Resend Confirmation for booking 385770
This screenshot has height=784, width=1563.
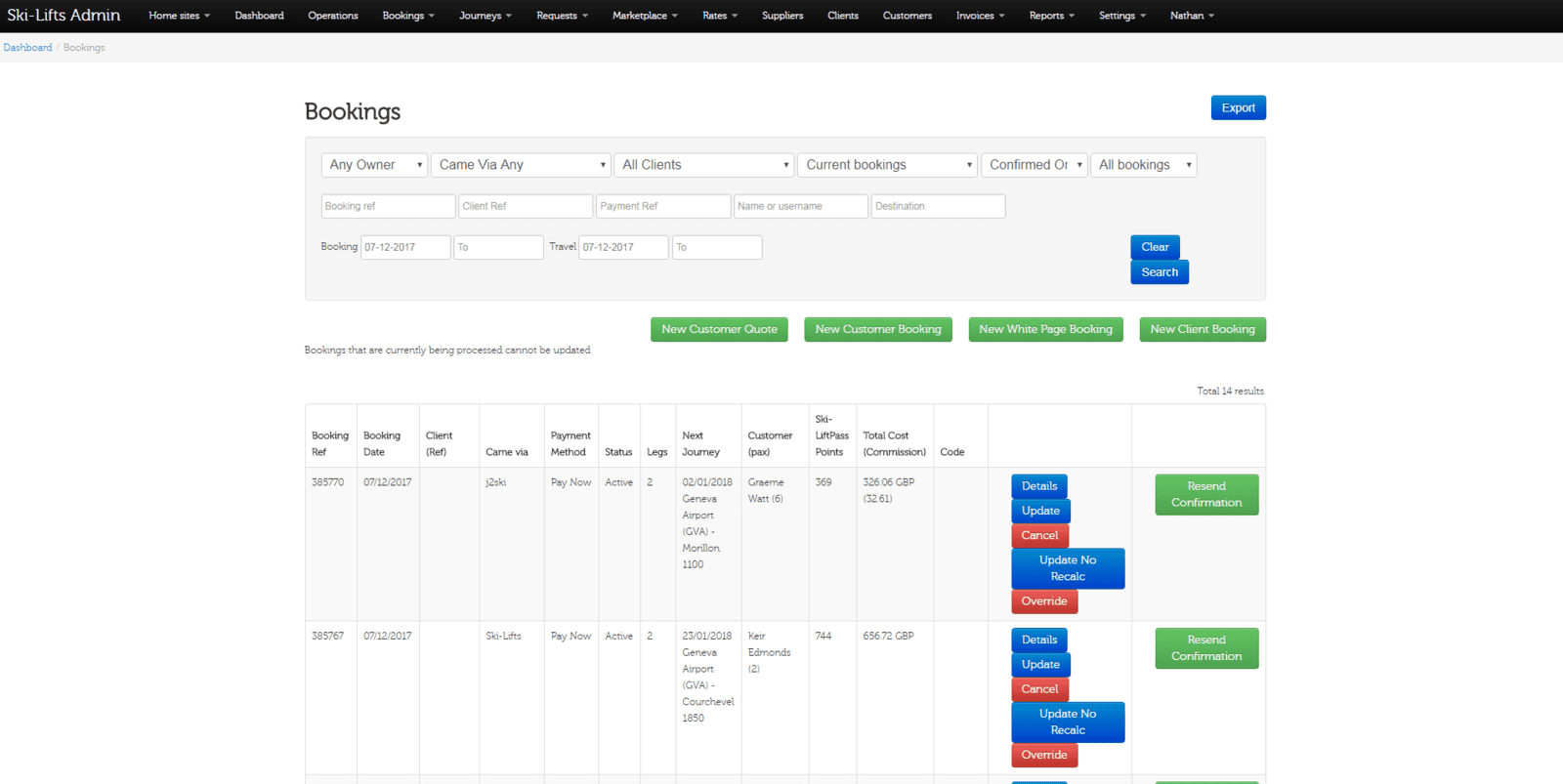pos(1206,495)
